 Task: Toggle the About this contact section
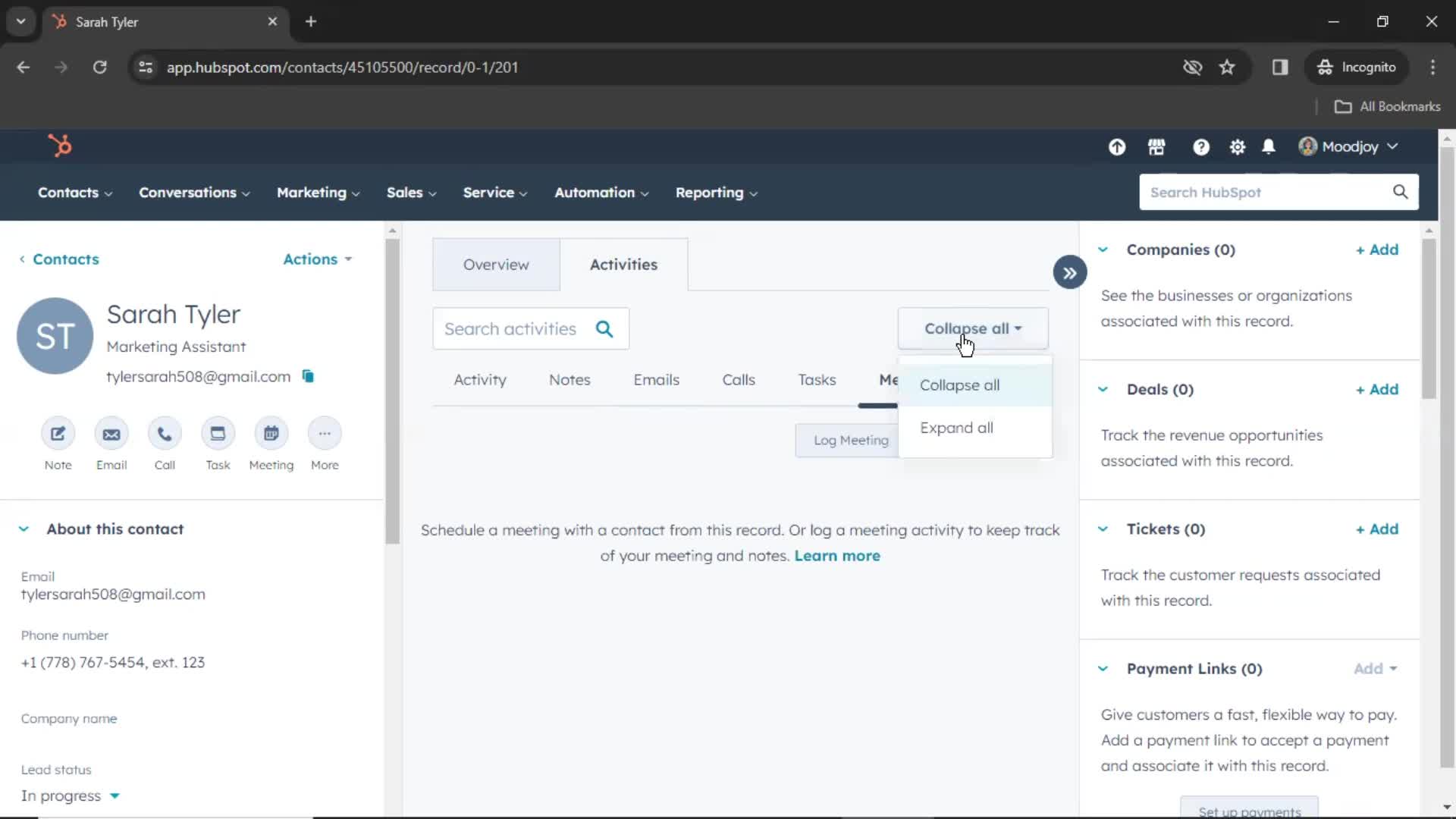(23, 528)
